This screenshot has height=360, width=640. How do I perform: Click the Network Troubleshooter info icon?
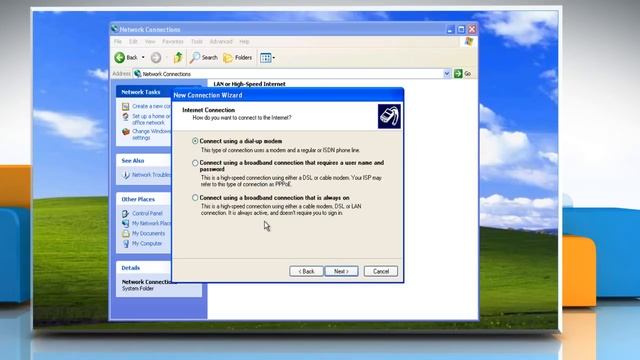coord(126,175)
